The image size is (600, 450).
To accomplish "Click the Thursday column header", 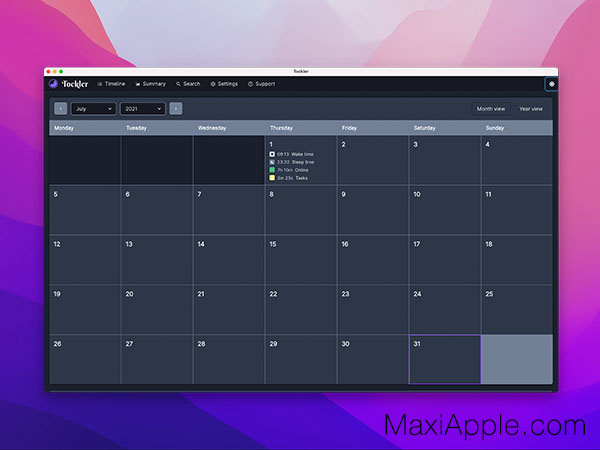I will 300,128.
